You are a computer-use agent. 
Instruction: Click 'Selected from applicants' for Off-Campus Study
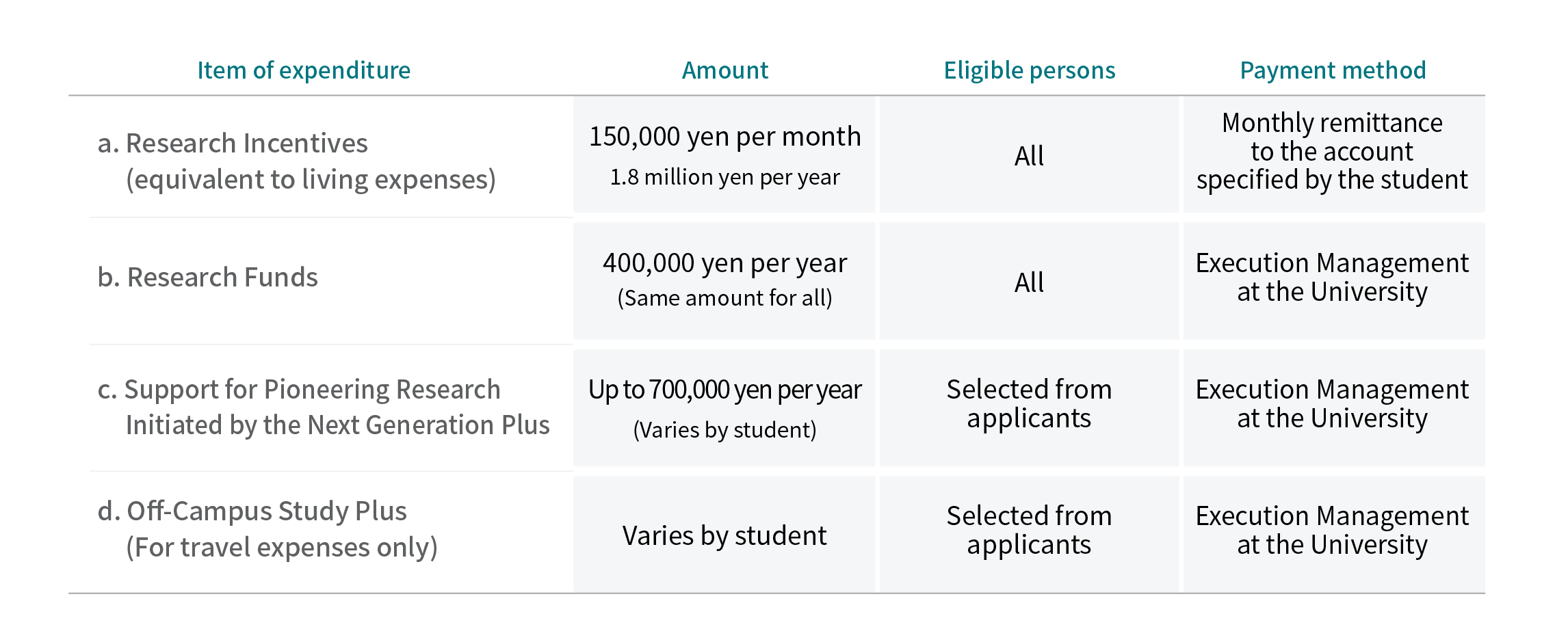tap(1029, 530)
